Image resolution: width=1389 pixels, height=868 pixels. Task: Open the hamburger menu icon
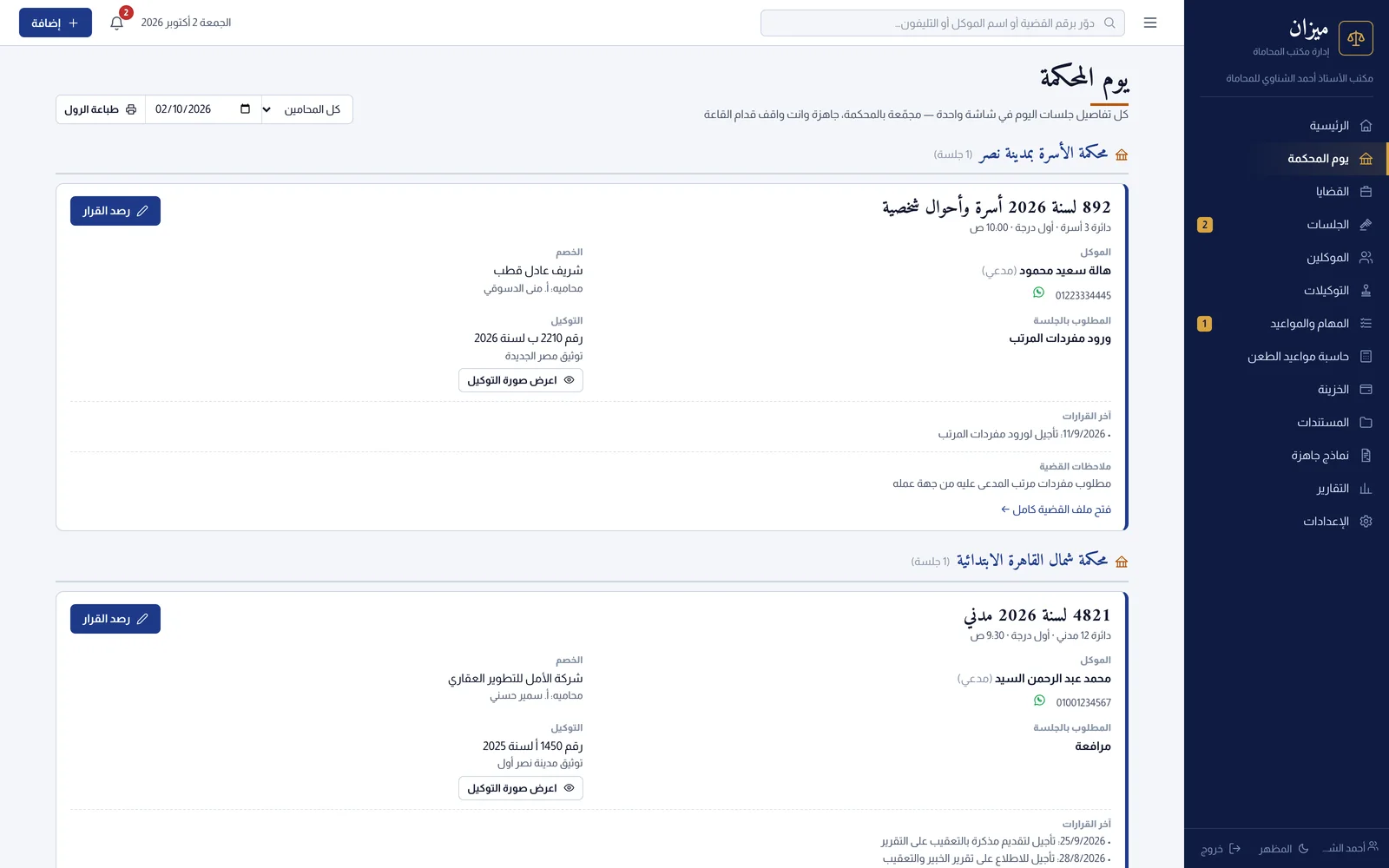click(1150, 23)
